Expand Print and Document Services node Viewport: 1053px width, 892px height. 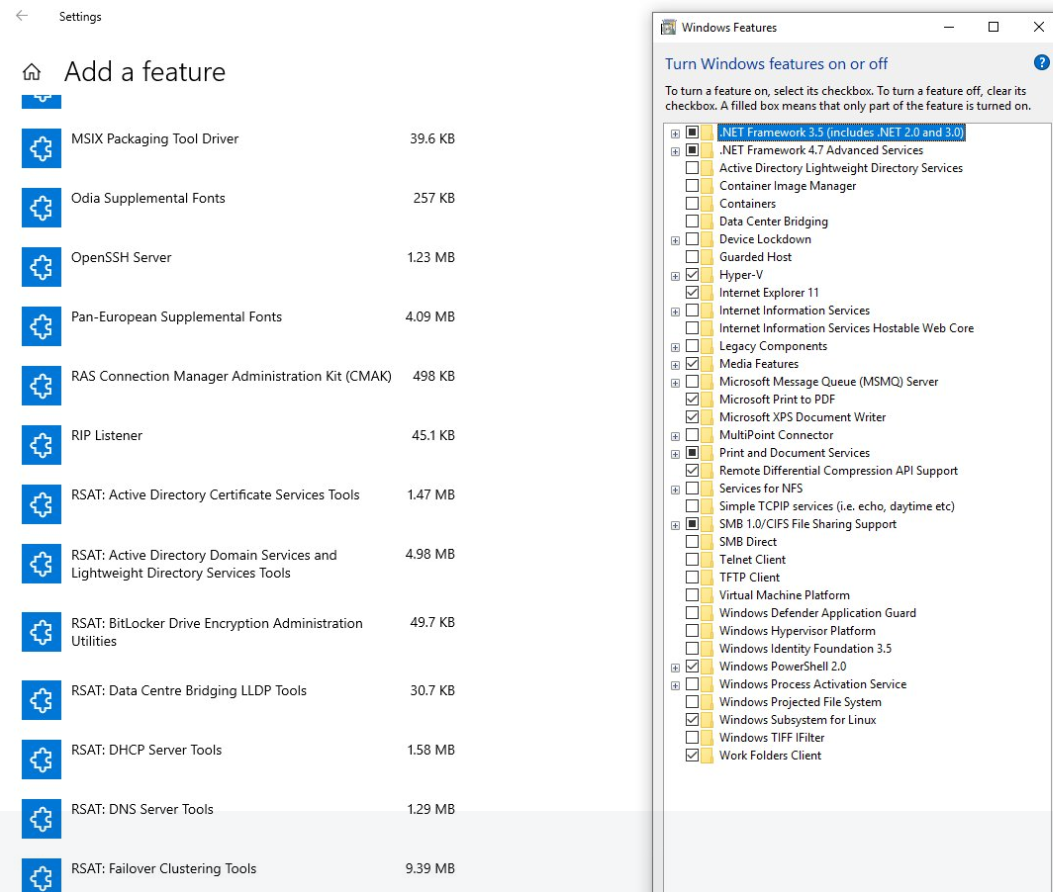point(675,453)
